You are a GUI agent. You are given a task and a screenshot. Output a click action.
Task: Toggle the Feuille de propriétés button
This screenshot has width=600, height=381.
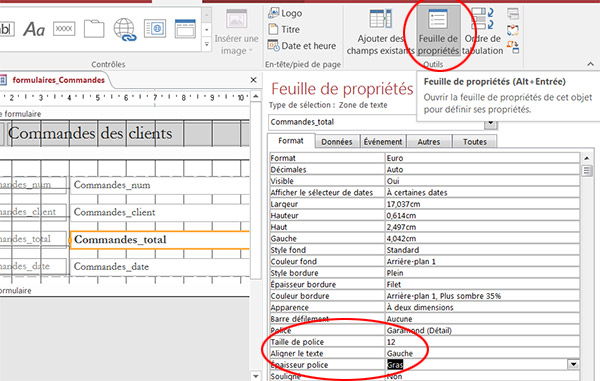pos(438,32)
